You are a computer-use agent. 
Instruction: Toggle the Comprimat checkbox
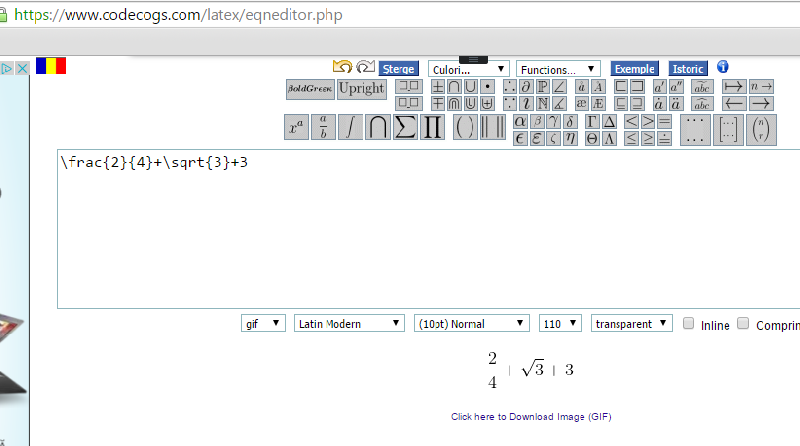coord(743,324)
